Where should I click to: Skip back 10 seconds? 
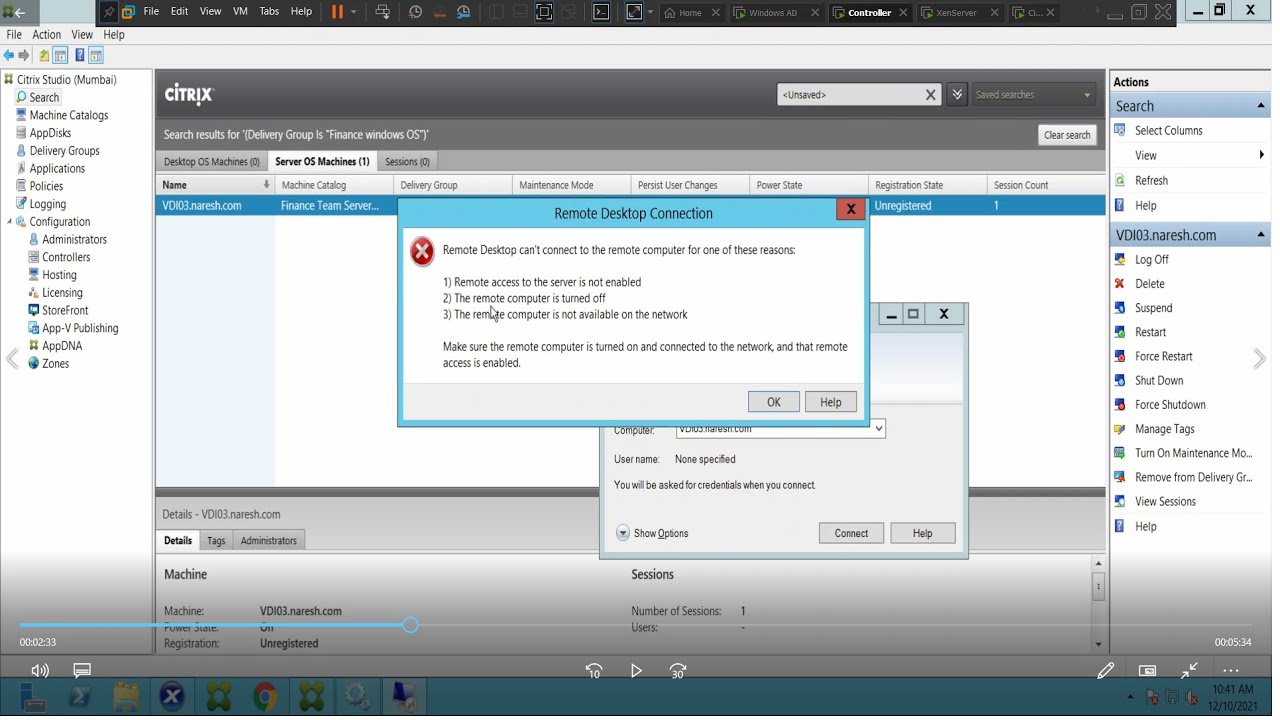click(x=594, y=671)
